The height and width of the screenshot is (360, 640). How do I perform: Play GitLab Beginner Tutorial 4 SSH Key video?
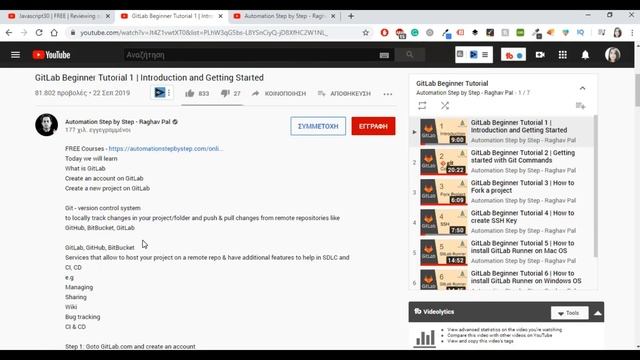pyautogui.click(x=502, y=222)
